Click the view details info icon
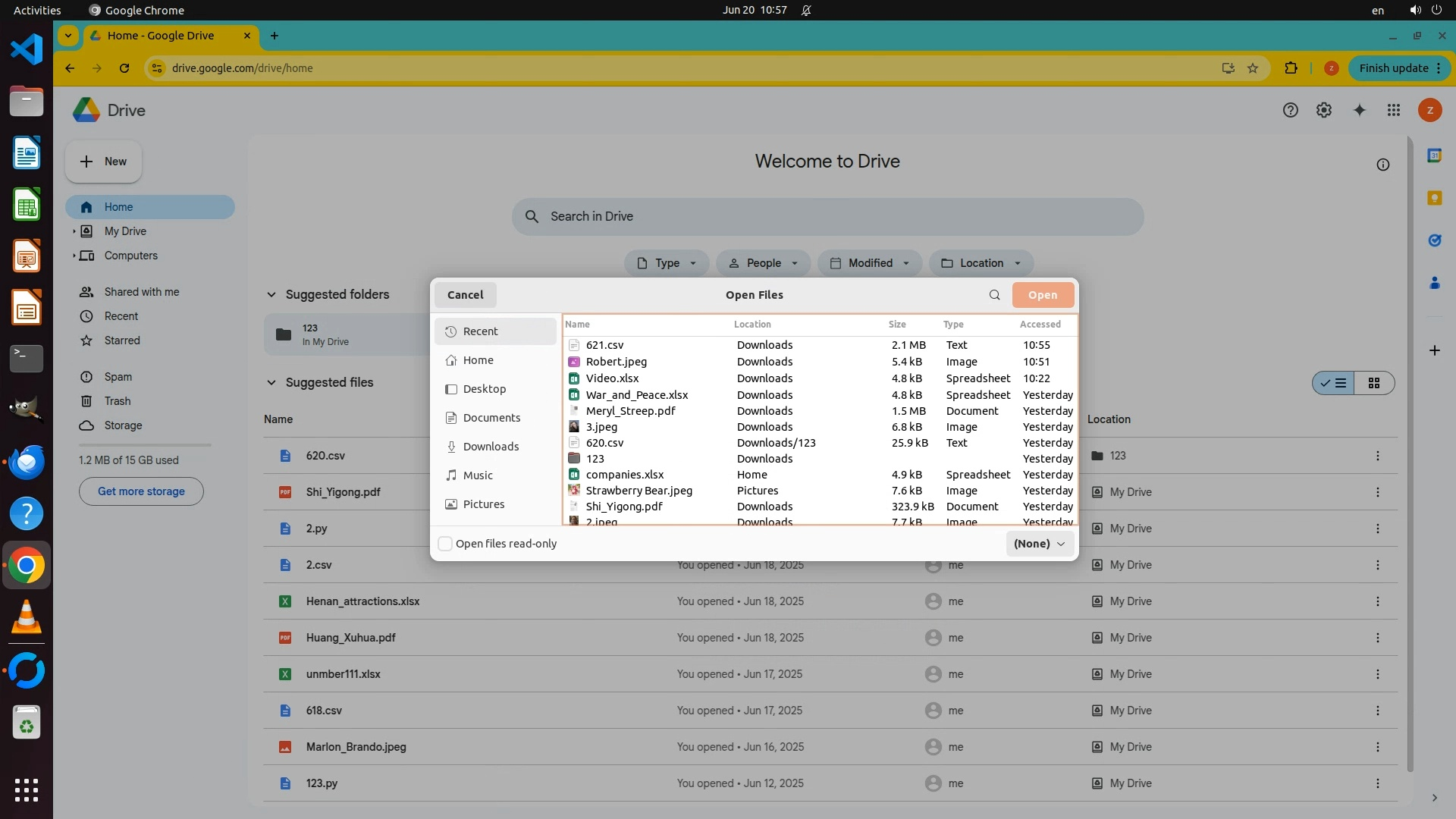 [x=1382, y=165]
